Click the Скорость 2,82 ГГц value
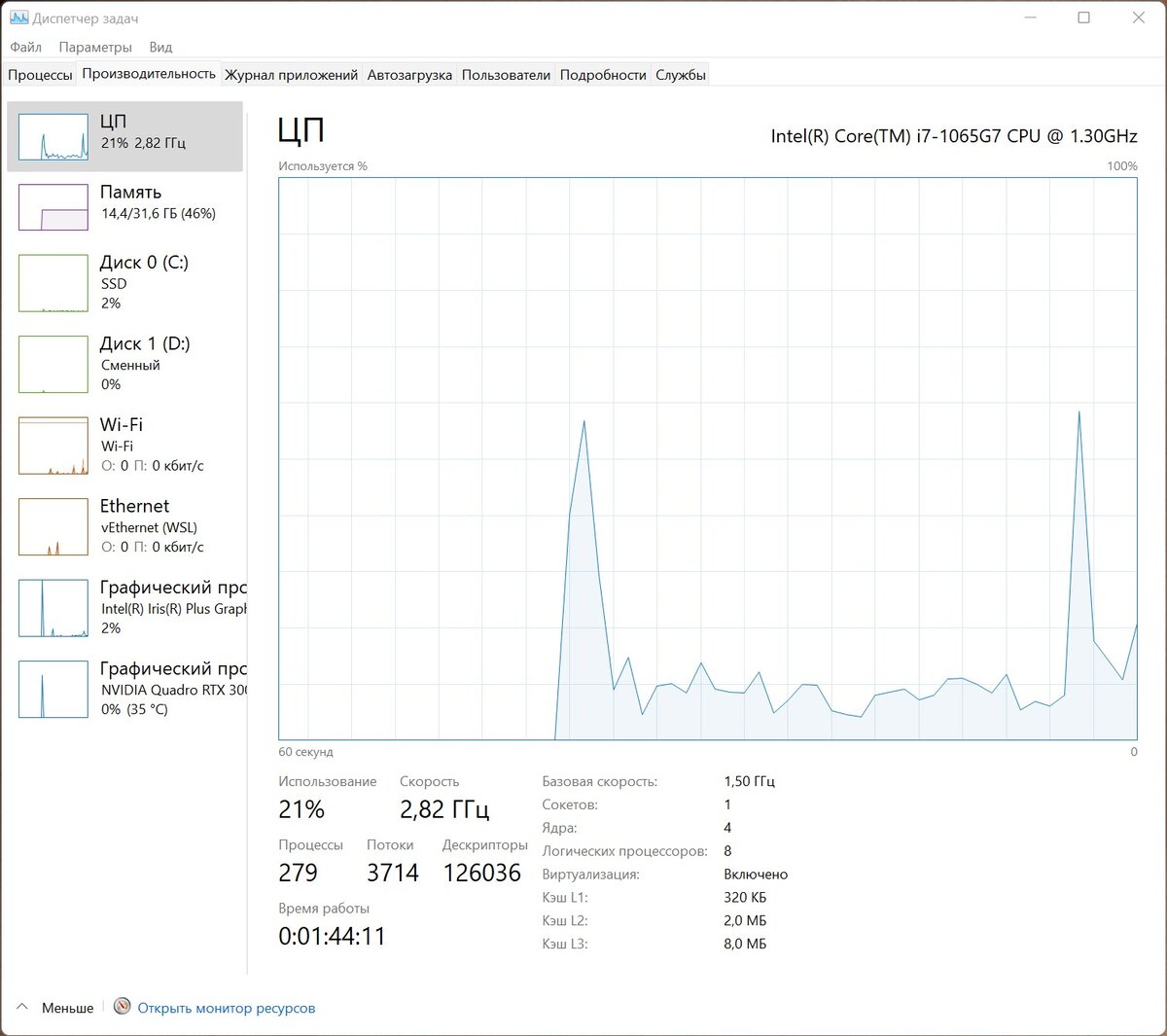This screenshot has width=1167, height=1036. [x=444, y=809]
